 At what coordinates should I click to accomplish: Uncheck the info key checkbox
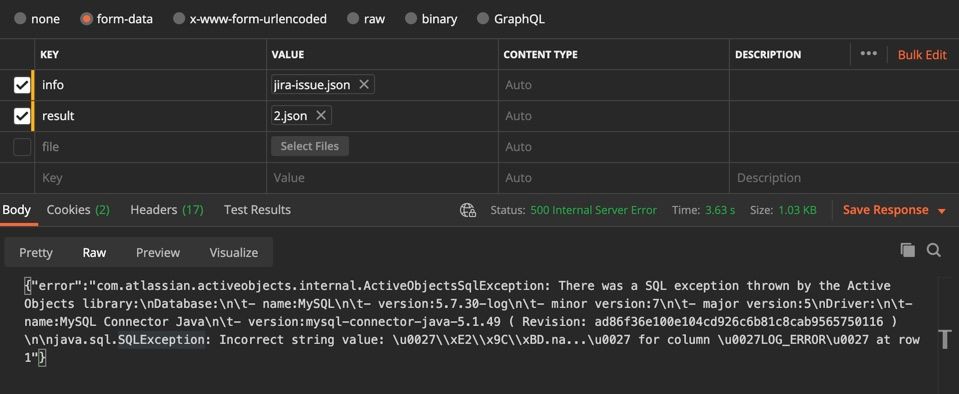point(22,85)
